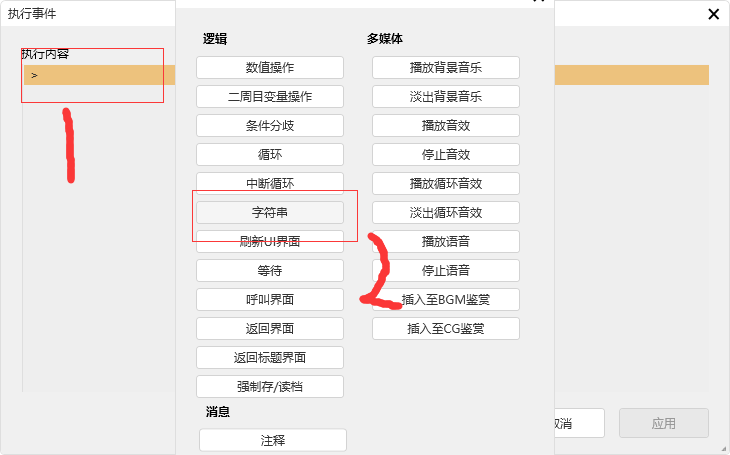Viewport: 730px width, 455px height.
Task: Close the 执行事件 window
Action: tap(713, 14)
